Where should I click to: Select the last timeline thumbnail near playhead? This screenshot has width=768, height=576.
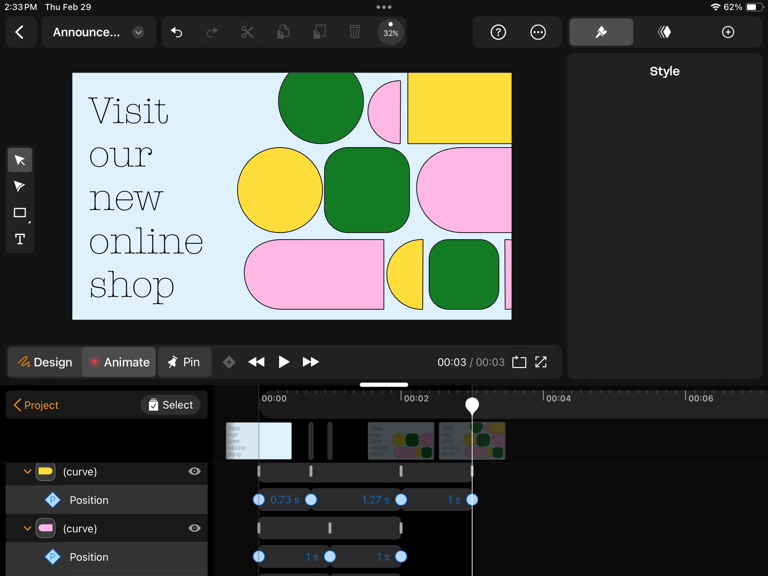(x=472, y=441)
